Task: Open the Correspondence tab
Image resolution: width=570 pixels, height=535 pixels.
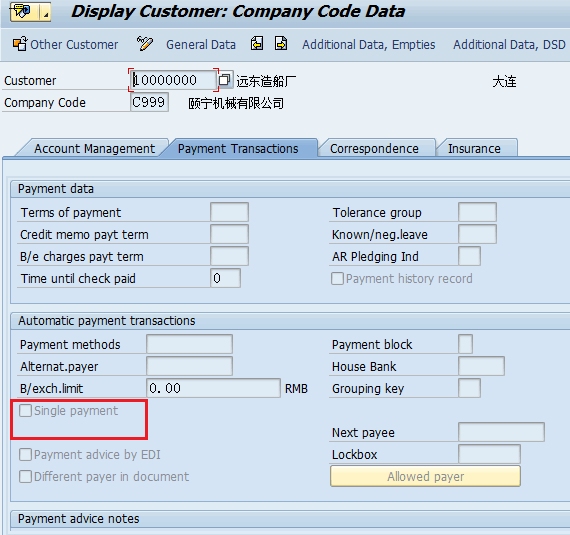Action: pyautogui.click(x=374, y=149)
